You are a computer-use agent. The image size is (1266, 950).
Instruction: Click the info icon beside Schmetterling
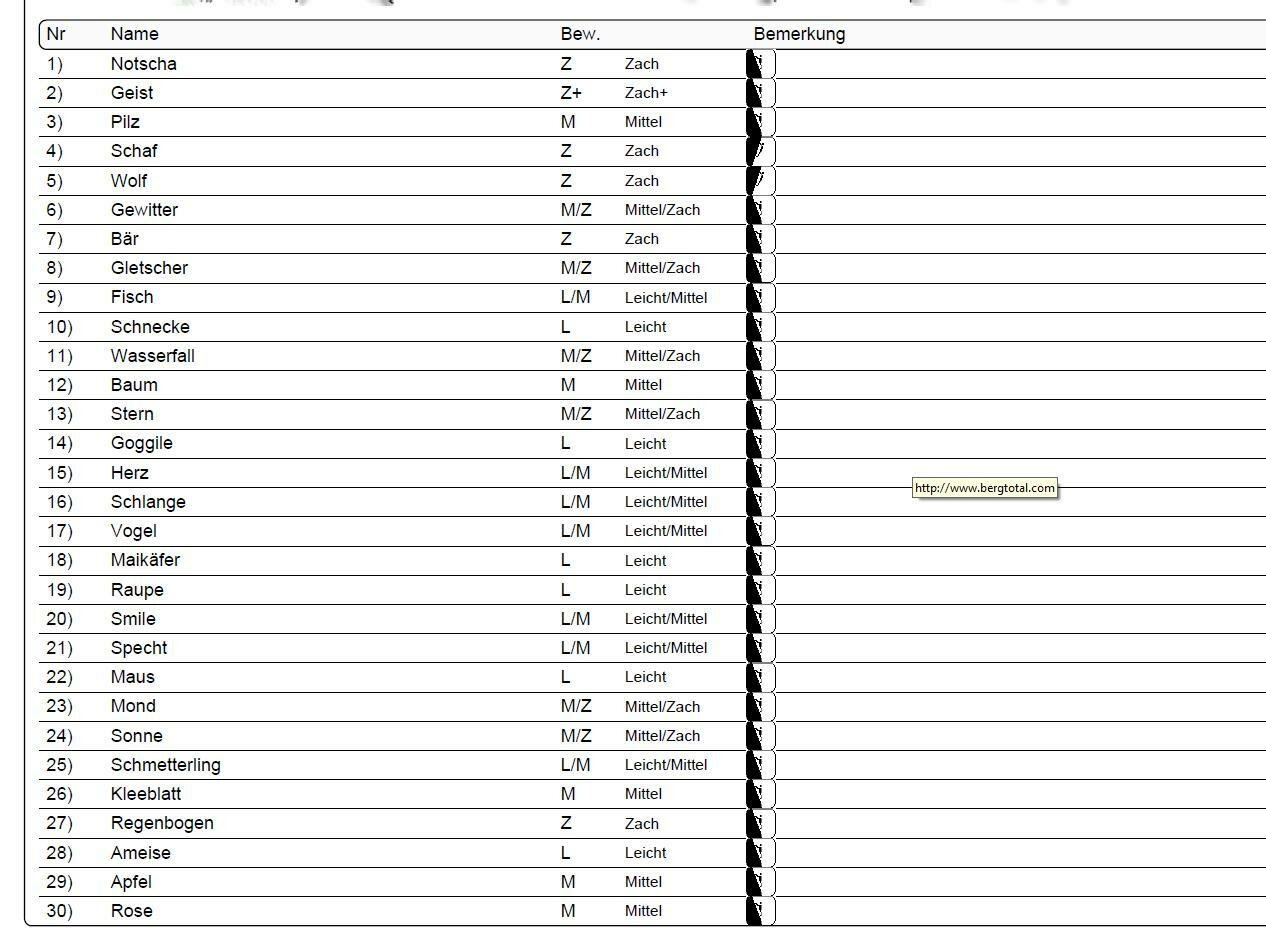(761, 765)
